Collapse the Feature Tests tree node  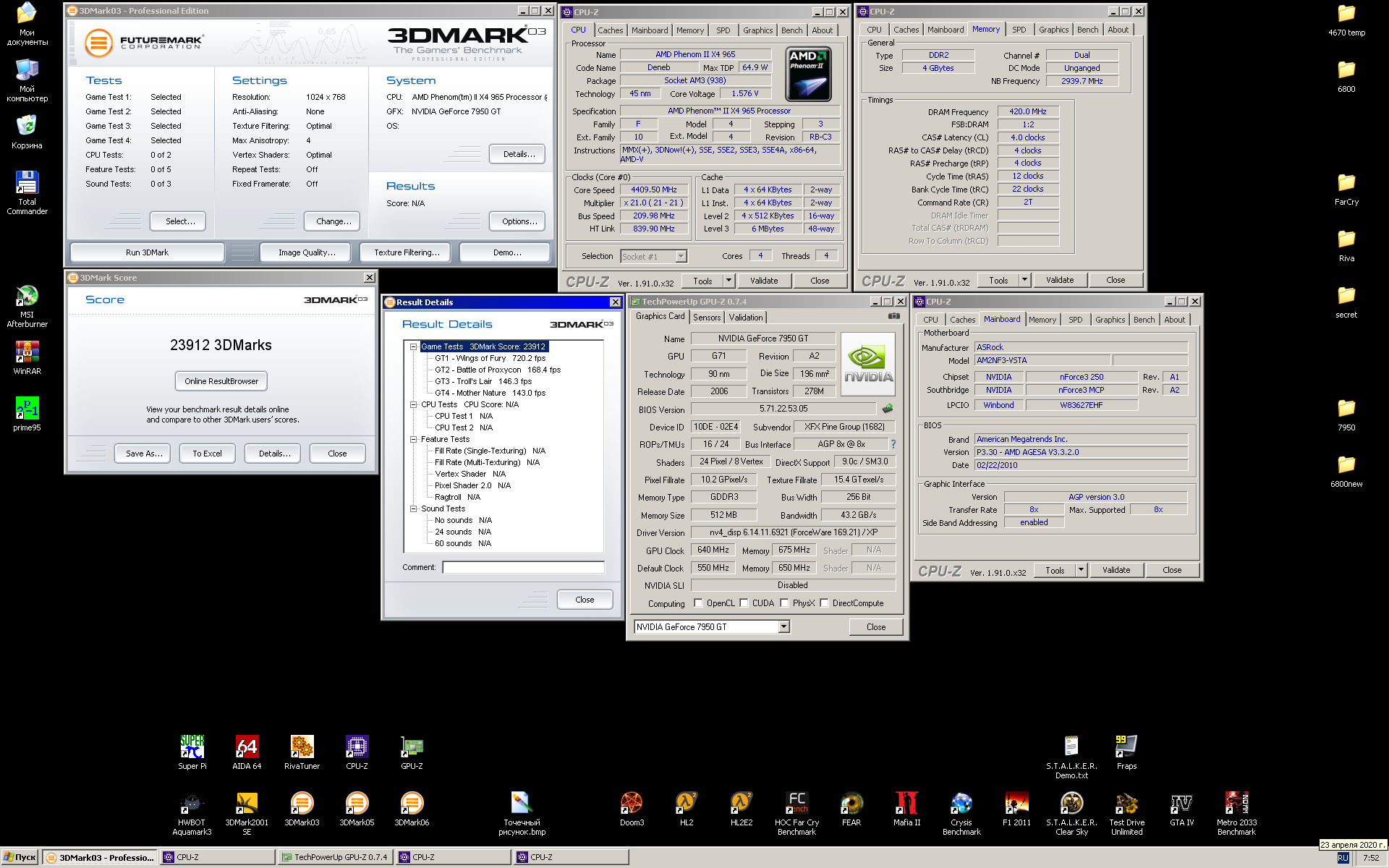point(414,439)
